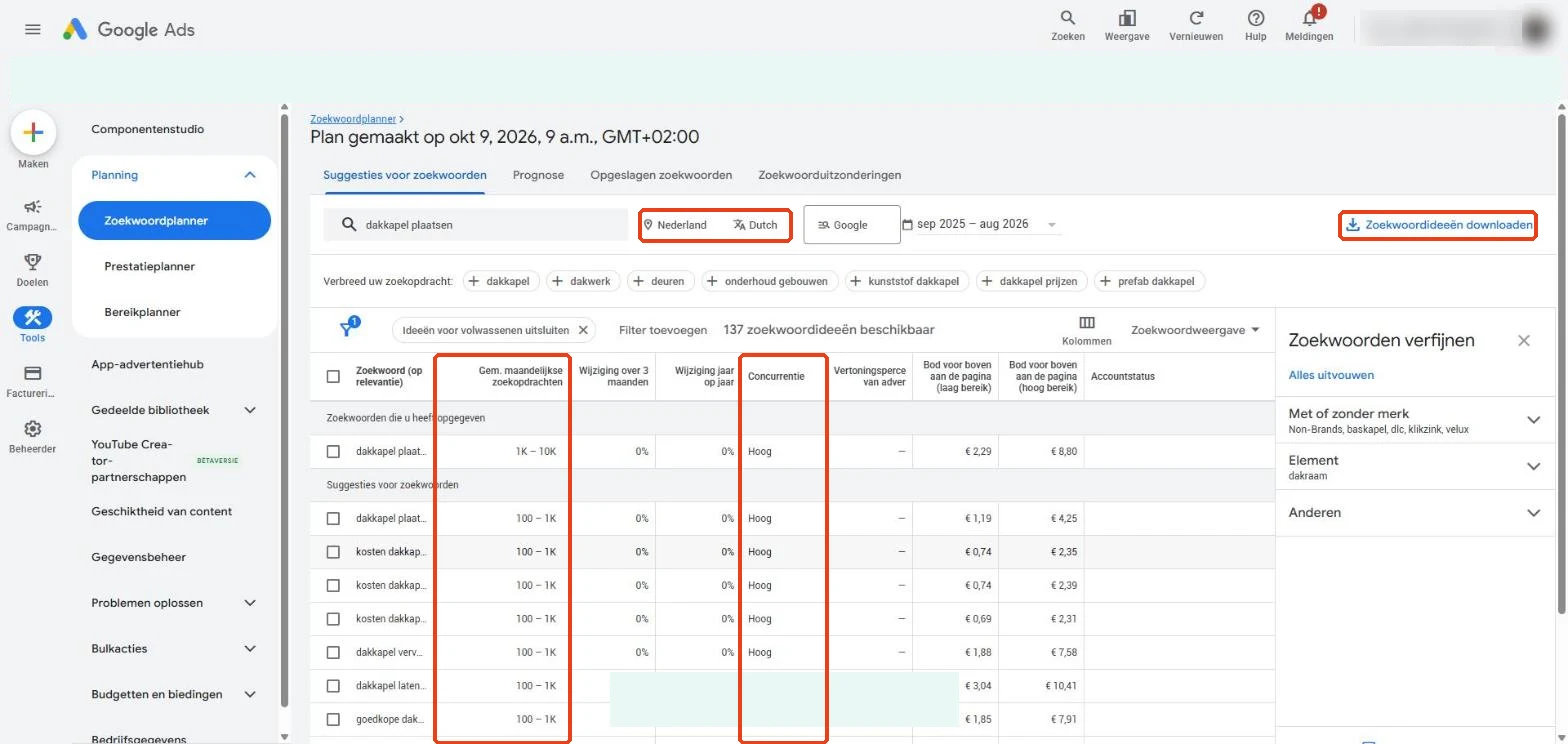Select the goedkope dak... row checkbox
This screenshot has height=744, width=1568.
tap(334, 720)
